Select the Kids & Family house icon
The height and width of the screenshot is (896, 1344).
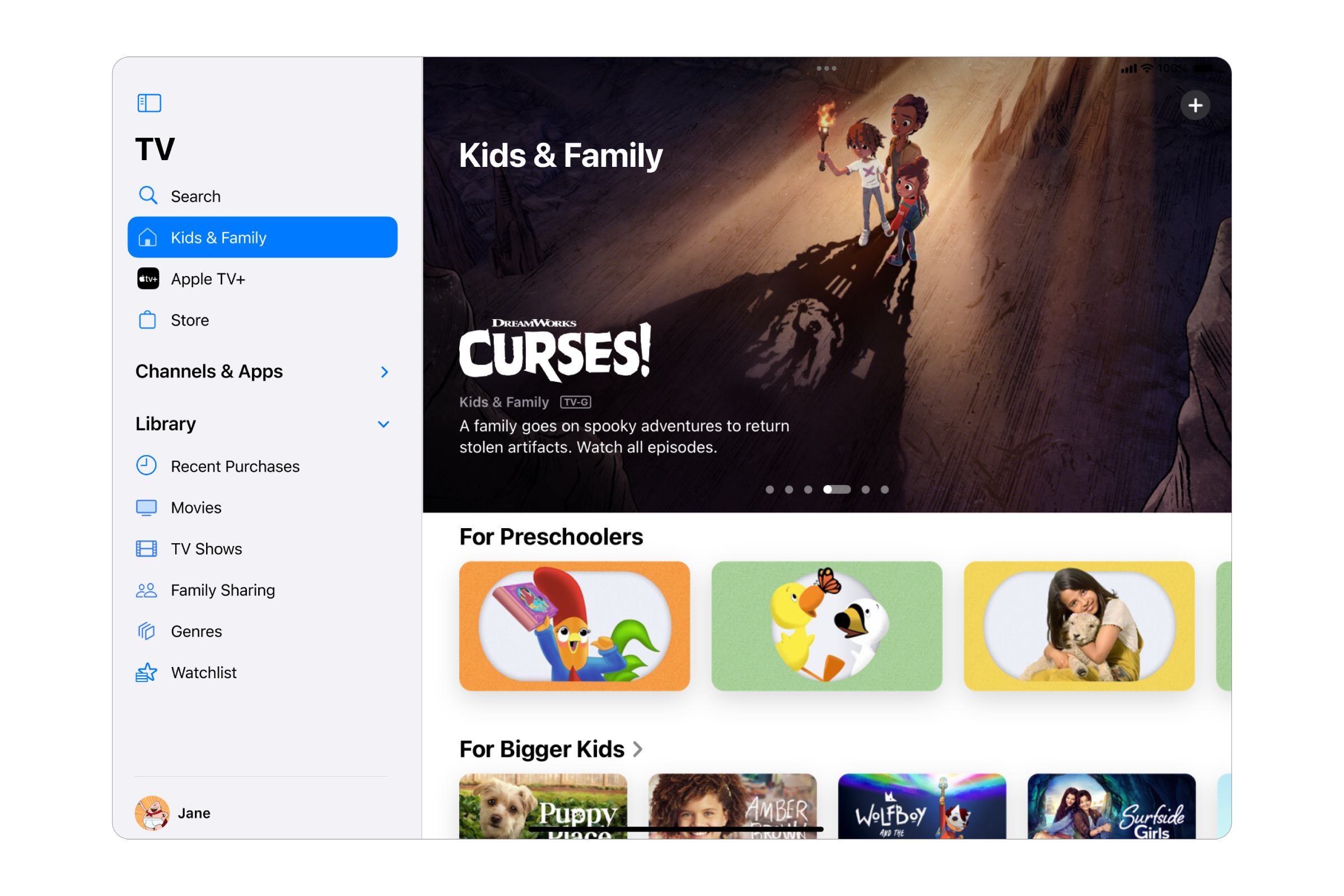pos(147,237)
